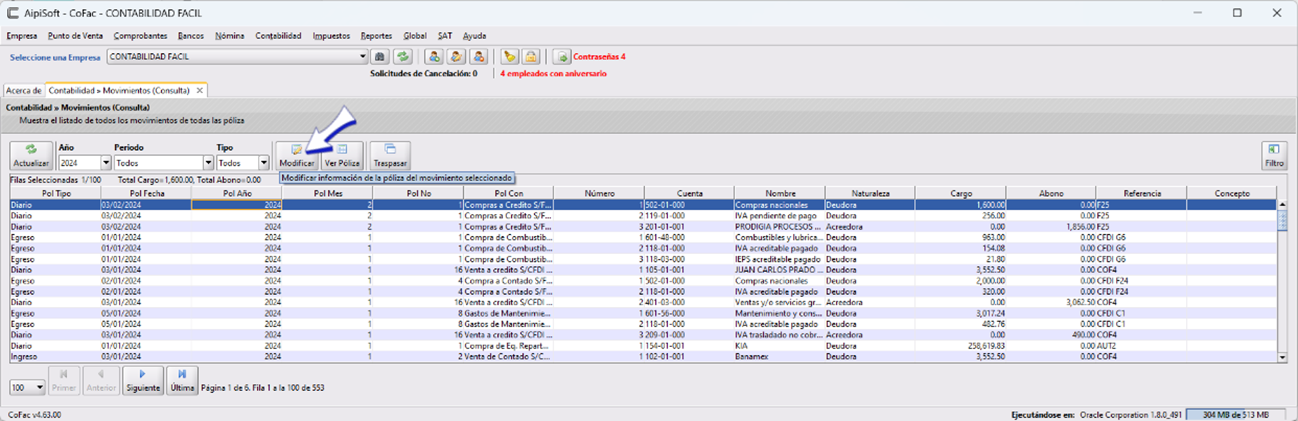Sort by the Pol Tipo column header
The width and height of the screenshot is (1298, 421).
point(55,193)
